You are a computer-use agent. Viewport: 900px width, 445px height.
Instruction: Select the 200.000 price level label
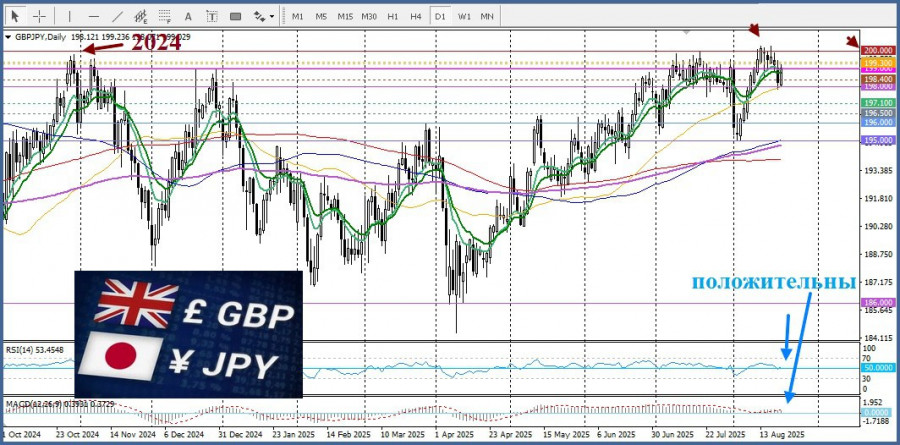(878, 51)
